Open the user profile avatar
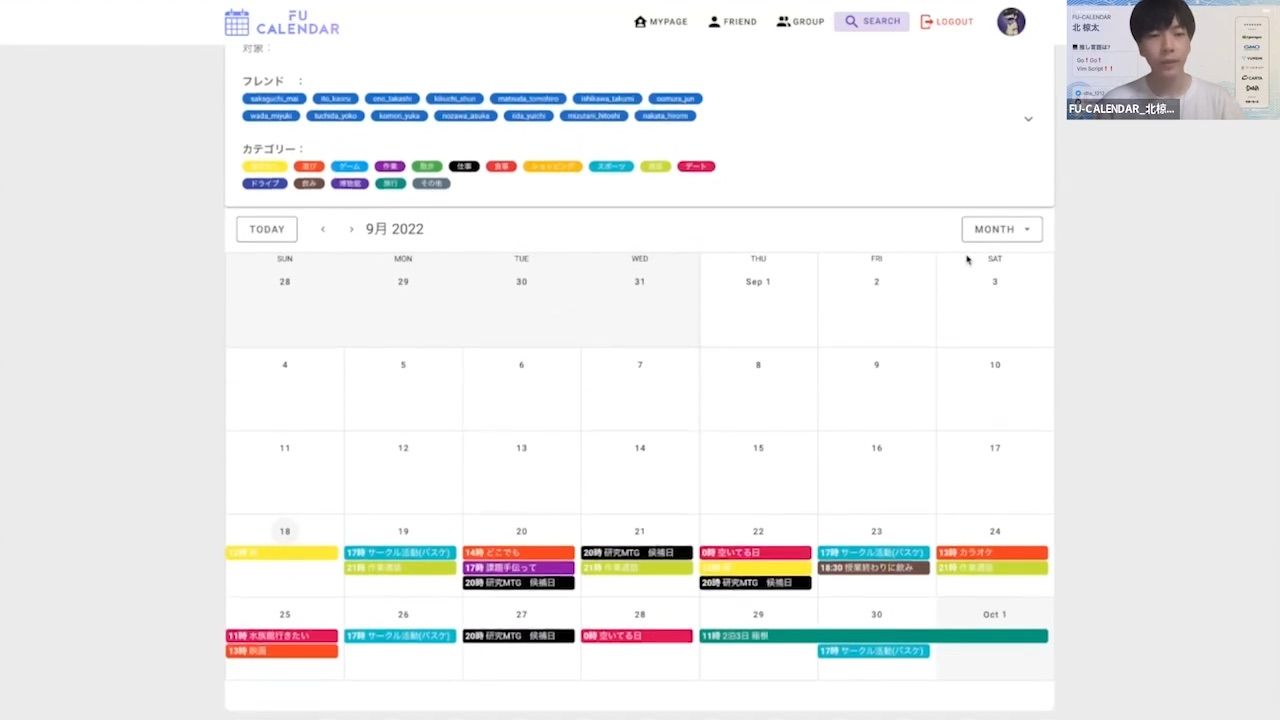Screen dimensions: 1280x720 [1011, 22]
